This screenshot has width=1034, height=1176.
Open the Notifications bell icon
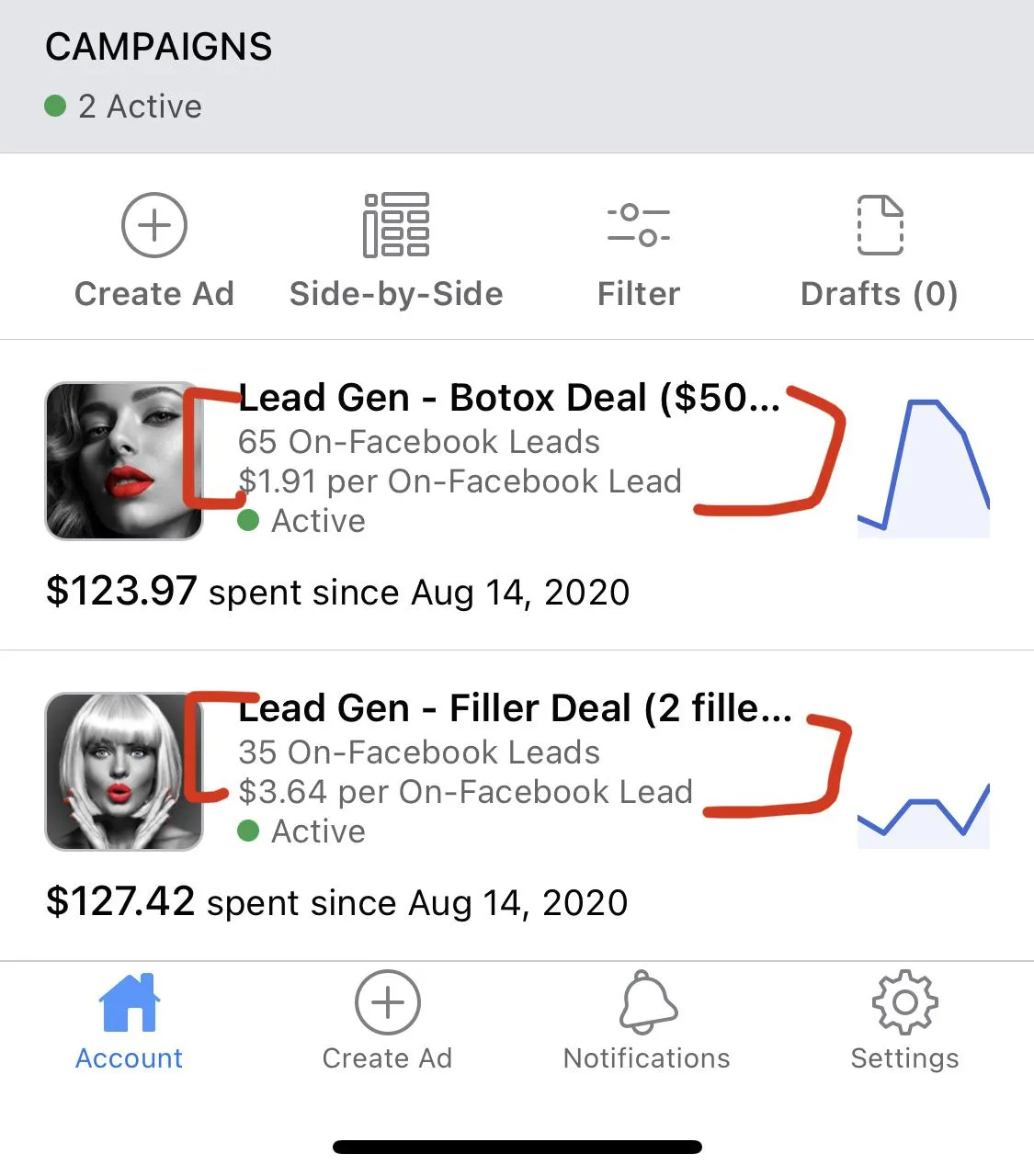coord(647,1002)
